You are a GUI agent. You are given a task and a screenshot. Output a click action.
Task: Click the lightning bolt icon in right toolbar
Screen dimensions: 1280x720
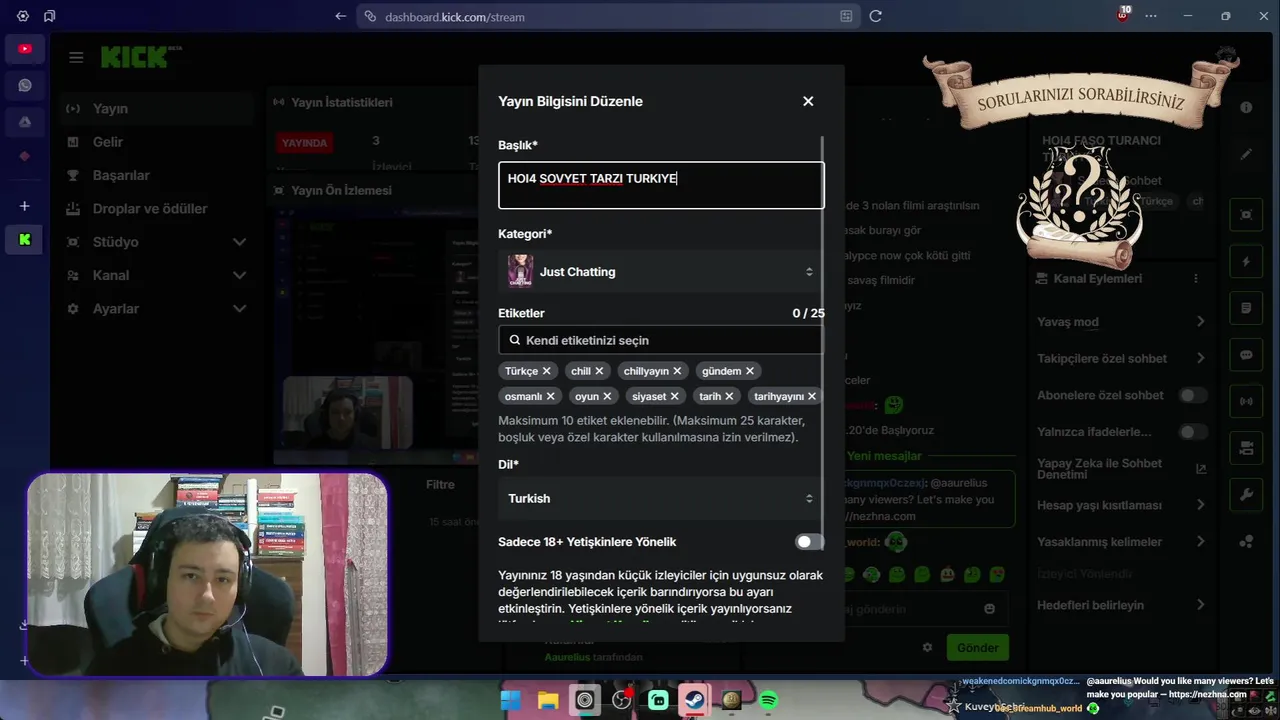click(x=1246, y=262)
